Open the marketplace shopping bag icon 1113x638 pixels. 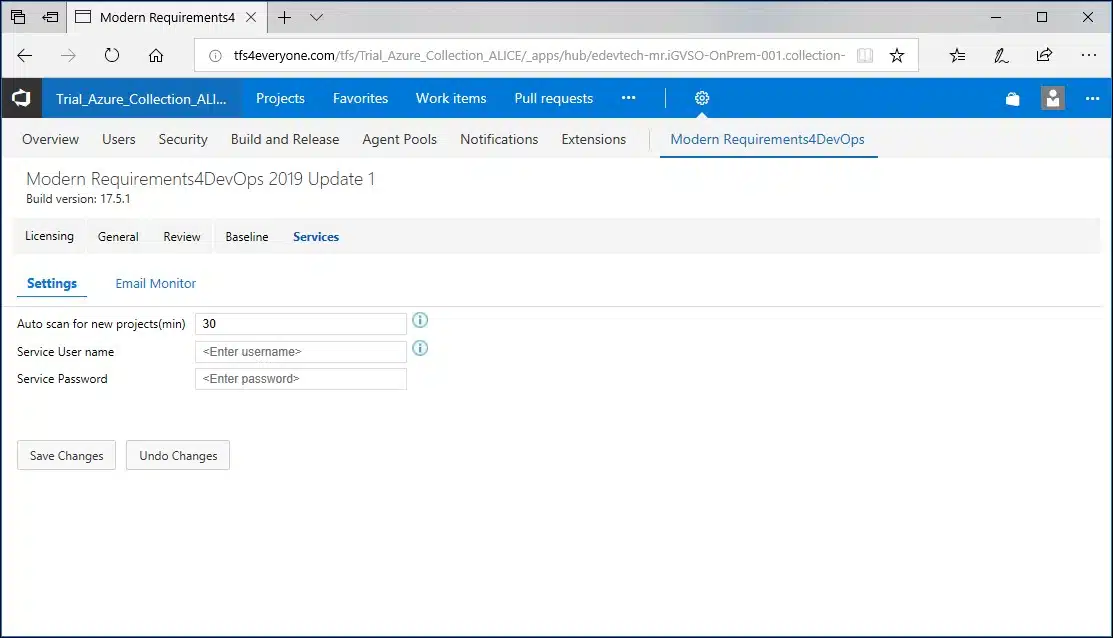point(1013,98)
